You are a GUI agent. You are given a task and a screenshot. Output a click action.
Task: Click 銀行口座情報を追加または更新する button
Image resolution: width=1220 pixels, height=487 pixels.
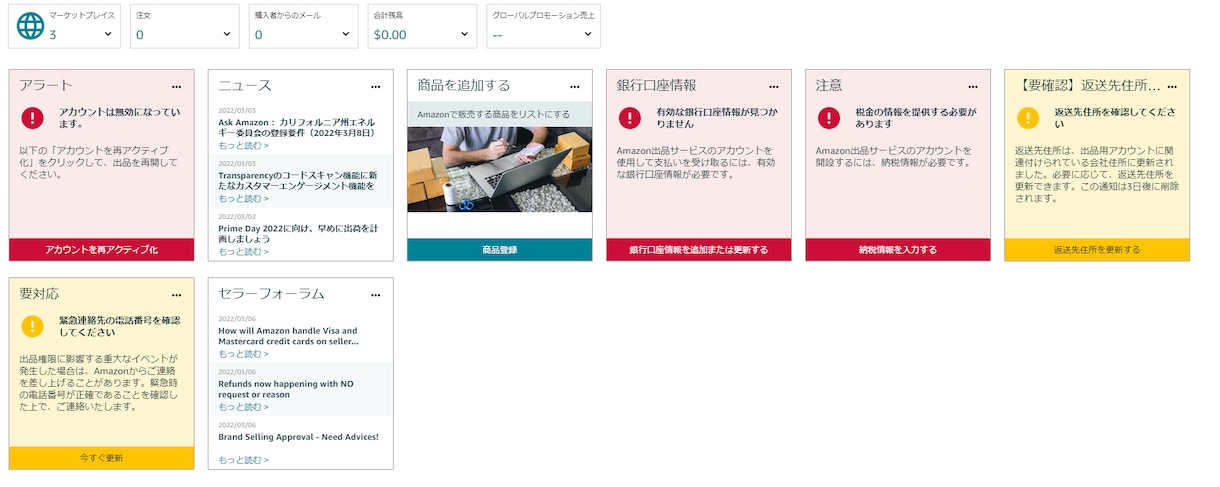coord(699,250)
